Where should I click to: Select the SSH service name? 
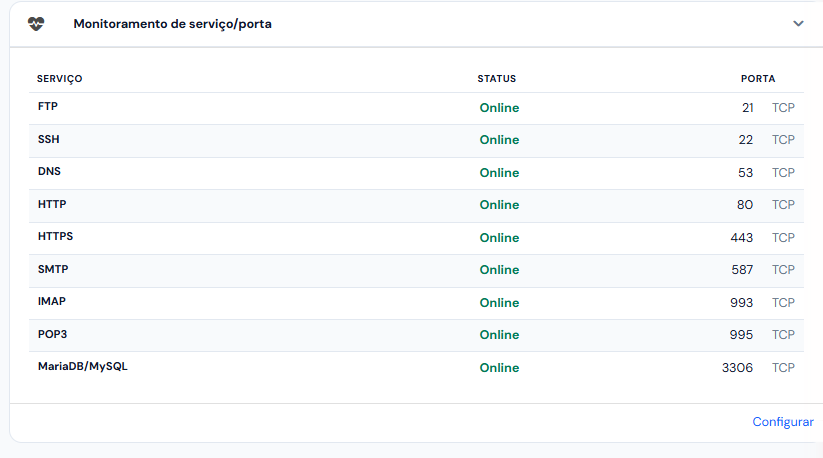coord(48,140)
